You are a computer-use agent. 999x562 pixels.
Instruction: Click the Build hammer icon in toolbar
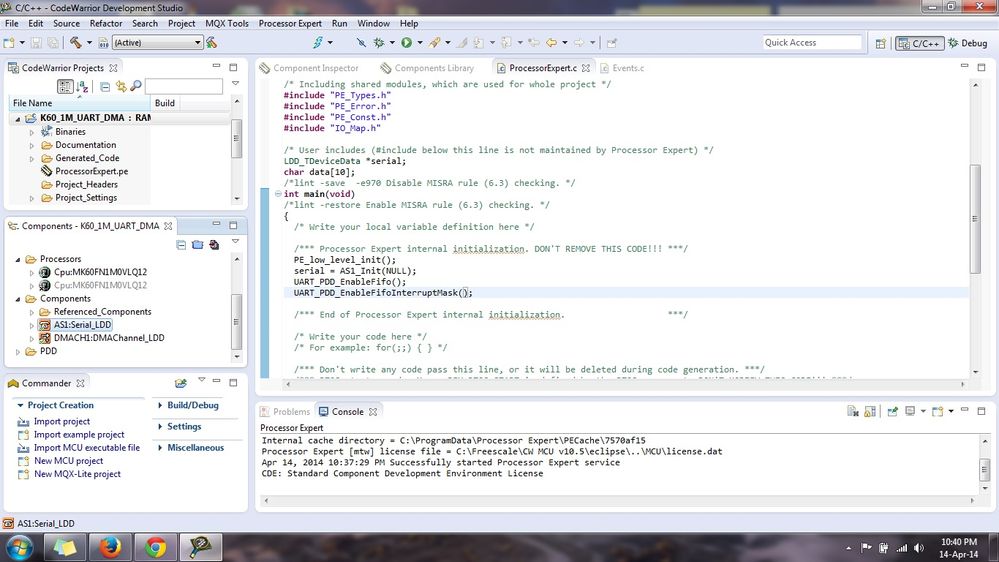point(75,43)
